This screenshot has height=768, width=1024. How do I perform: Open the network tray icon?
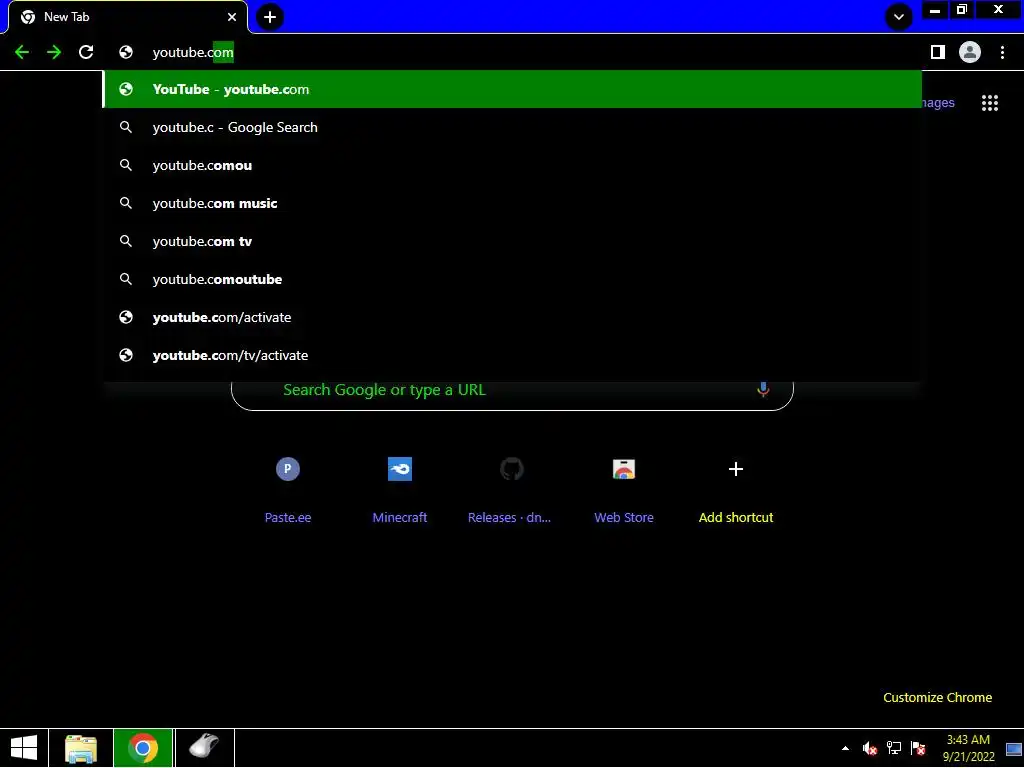coord(893,748)
